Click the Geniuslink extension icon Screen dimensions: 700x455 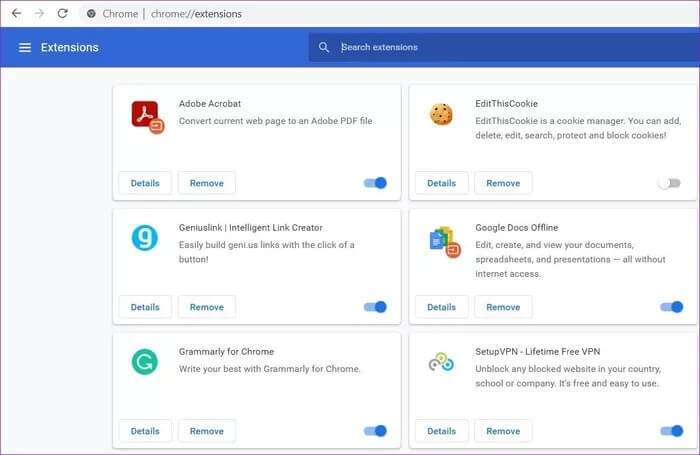coord(145,238)
